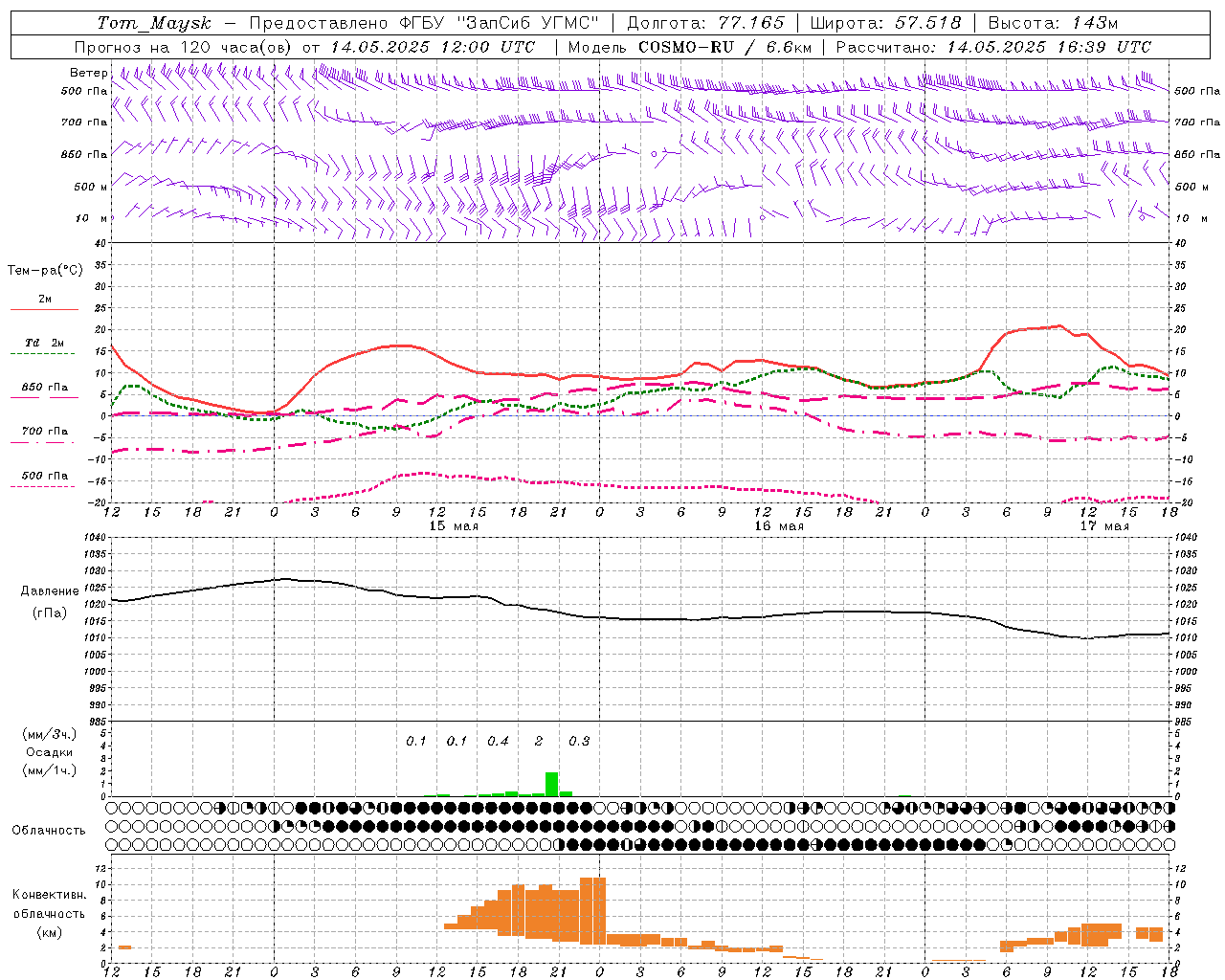The width and height of the screenshot is (1225, 980).
Task: Click the dashed line under 'Td 2м' legend
Action: click(44, 354)
